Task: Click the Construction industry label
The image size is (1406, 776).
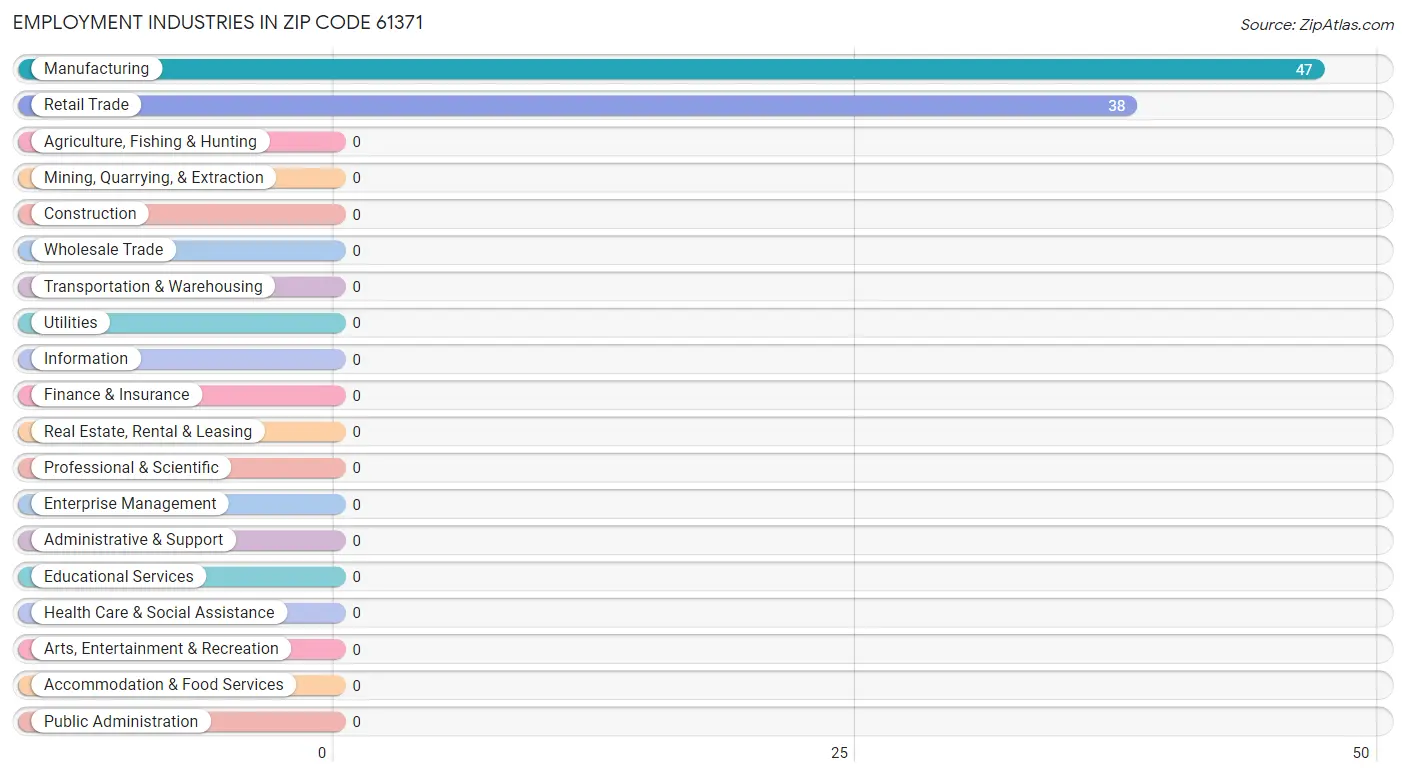Action: pos(90,214)
